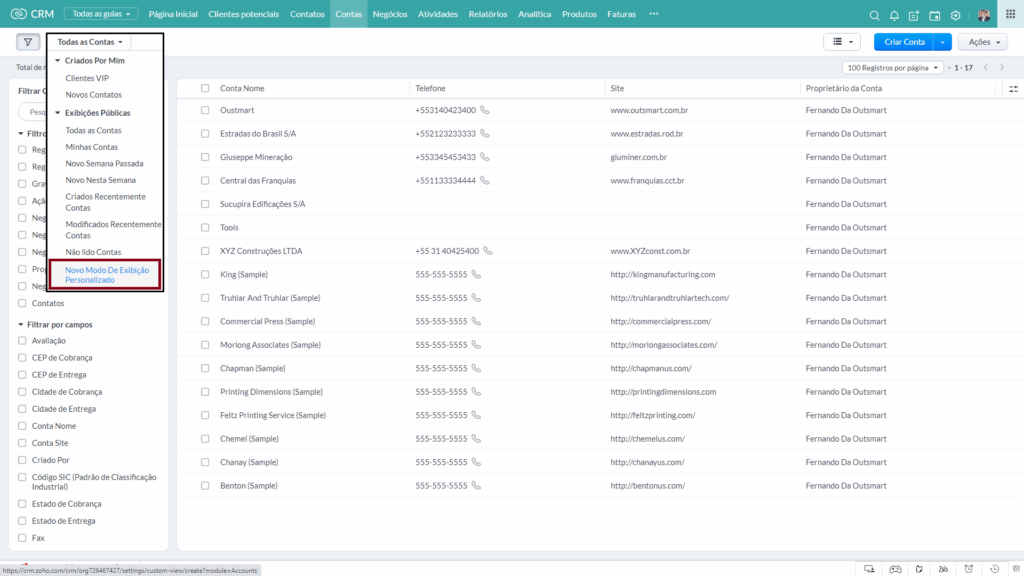
Task: Tick the Estradas do Brasil S/A checkbox
Action: tap(205, 134)
